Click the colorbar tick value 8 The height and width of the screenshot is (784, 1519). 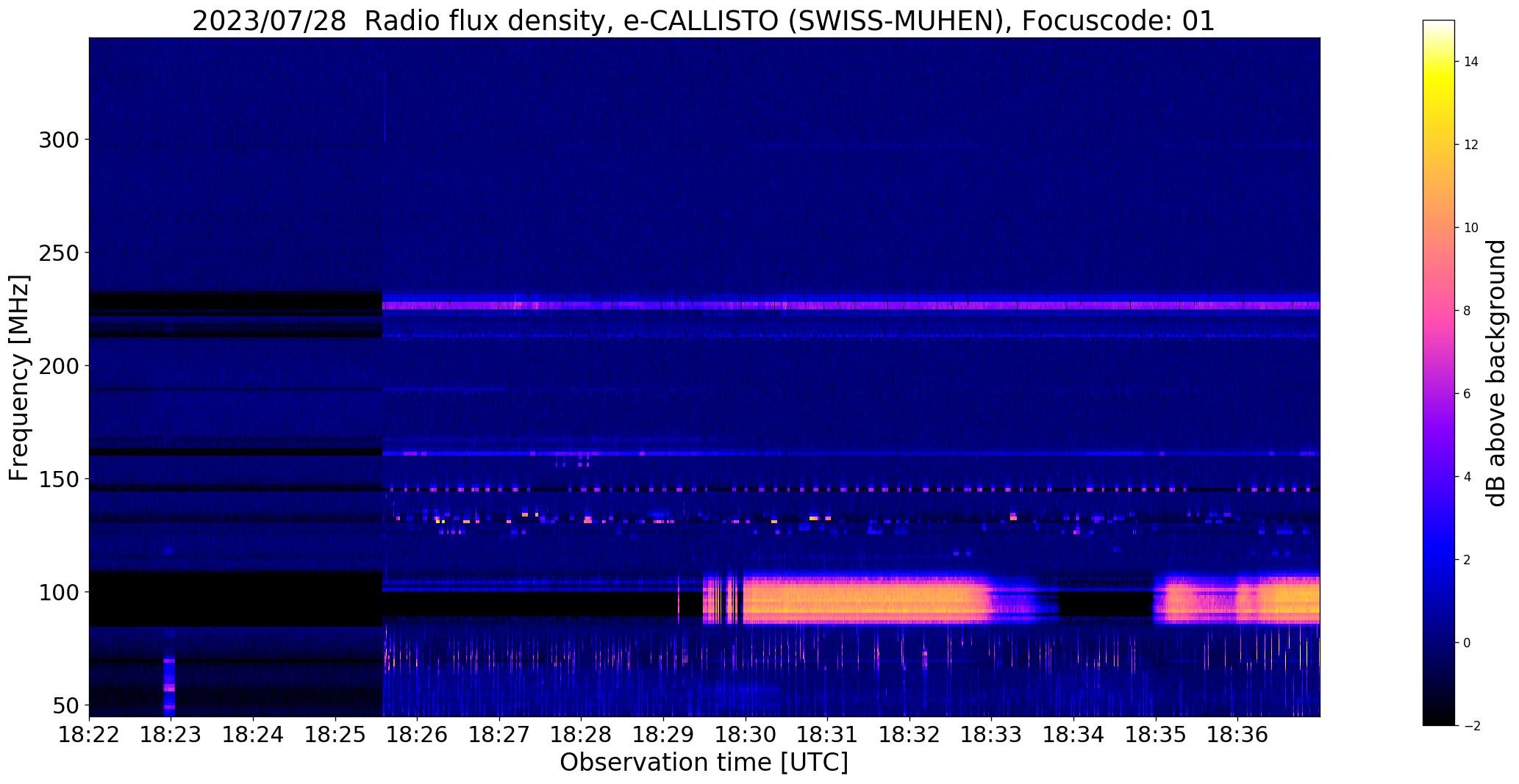[x=1468, y=311]
